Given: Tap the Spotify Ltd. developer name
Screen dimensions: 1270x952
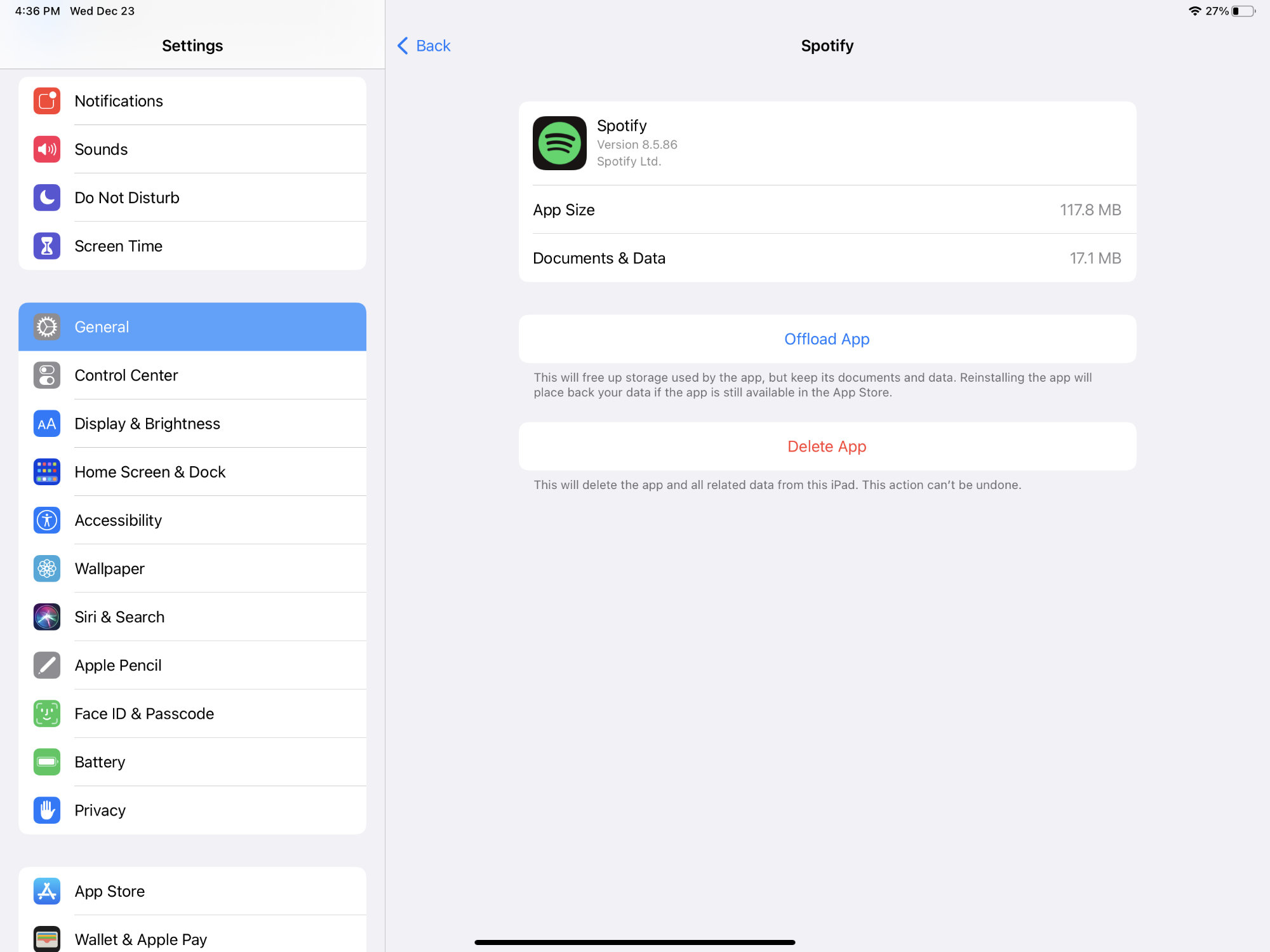Looking at the screenshot, I should pyautogui.click(x=629, y=161).
